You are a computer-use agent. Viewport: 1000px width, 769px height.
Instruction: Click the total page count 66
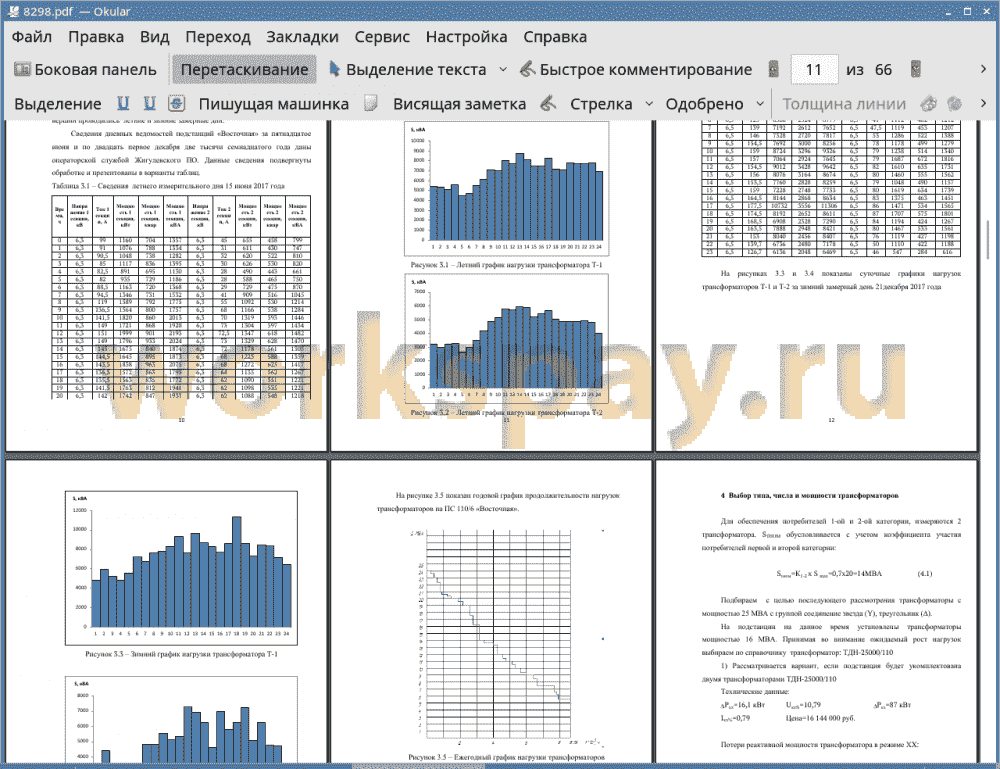coord(883,70)
